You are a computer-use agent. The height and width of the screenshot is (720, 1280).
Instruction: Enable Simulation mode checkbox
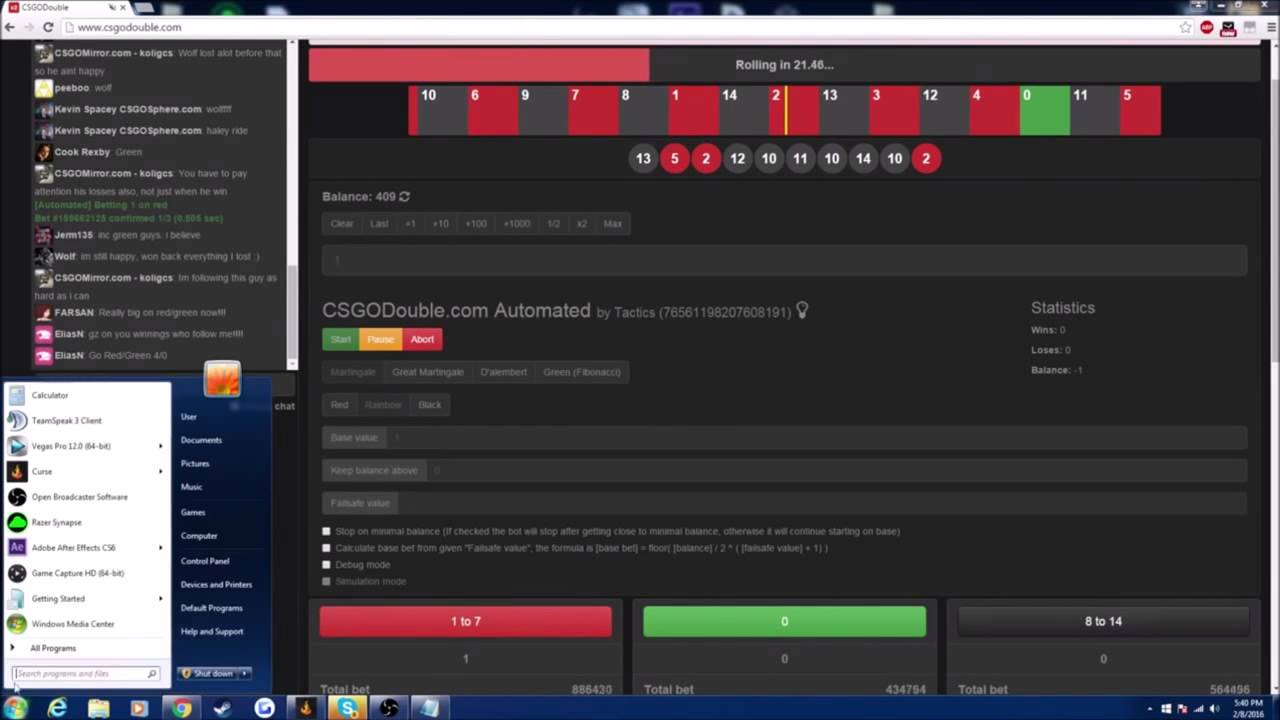pyautogui.click(x=326, y=581)
